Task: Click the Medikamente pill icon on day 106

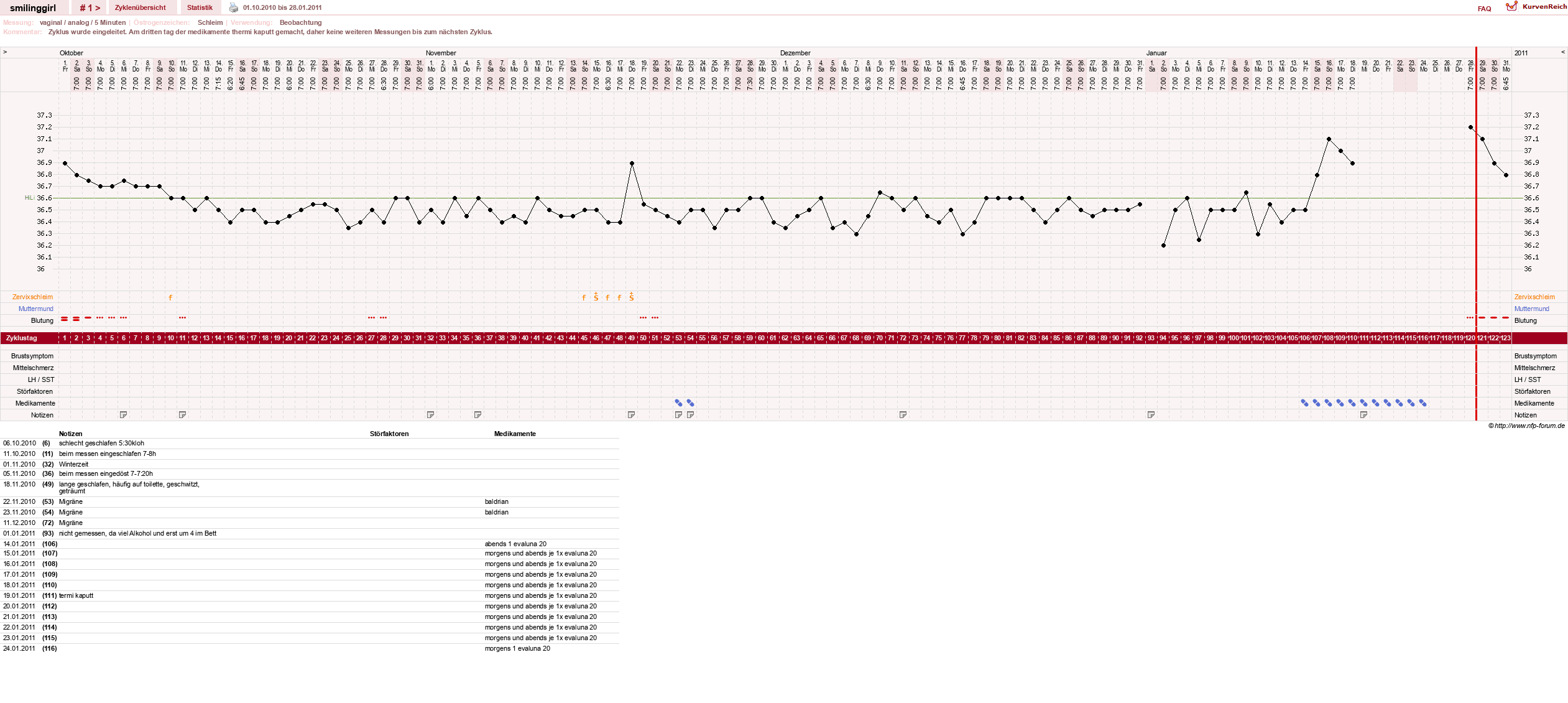Action: tap(1304, 403)
